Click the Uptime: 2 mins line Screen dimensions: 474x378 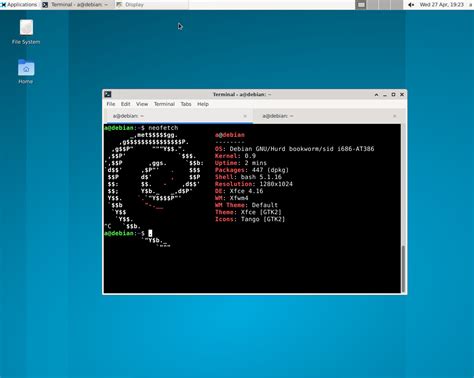point(241,163)
